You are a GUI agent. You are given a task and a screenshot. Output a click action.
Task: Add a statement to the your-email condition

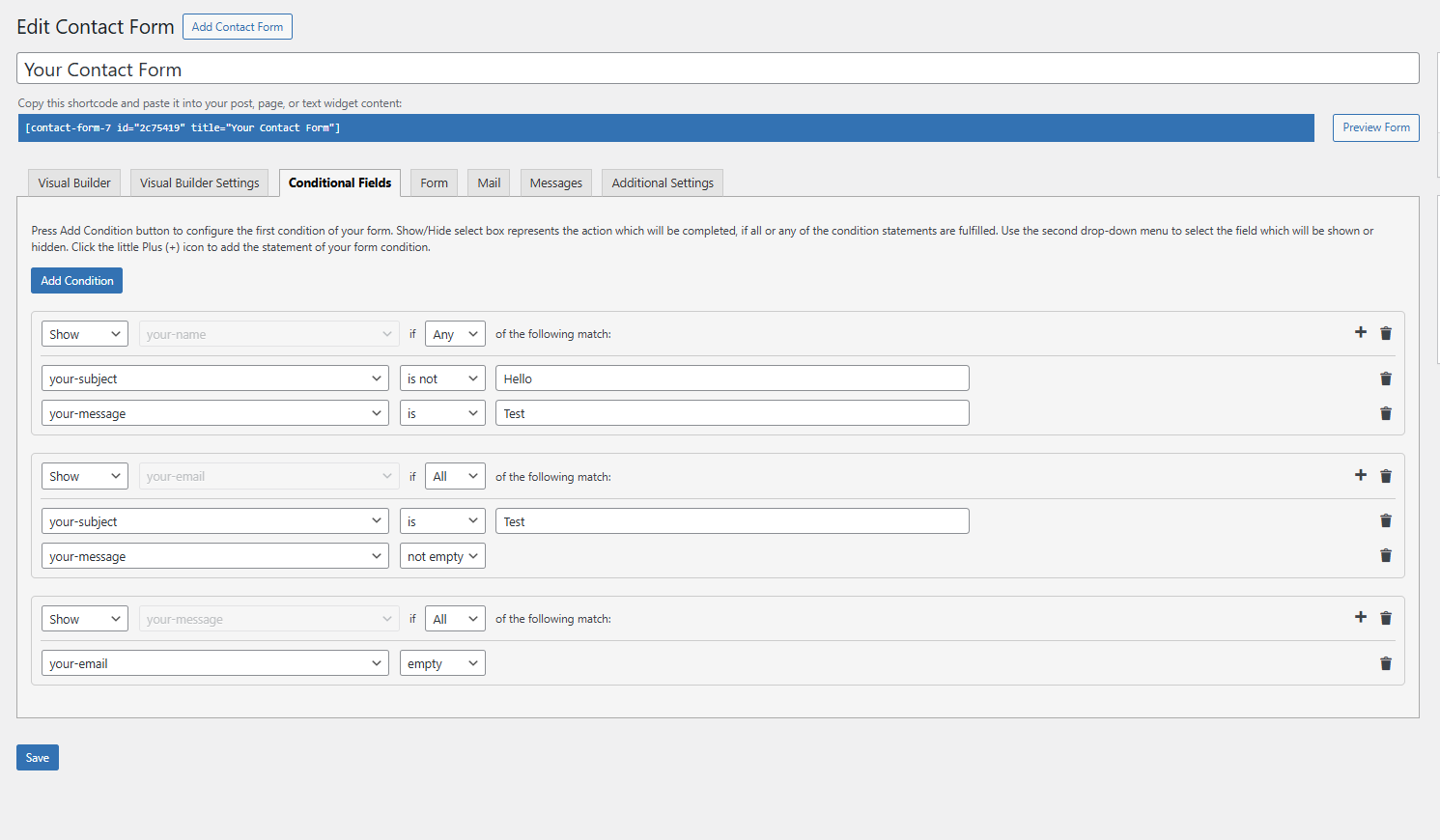[1360, 476]
